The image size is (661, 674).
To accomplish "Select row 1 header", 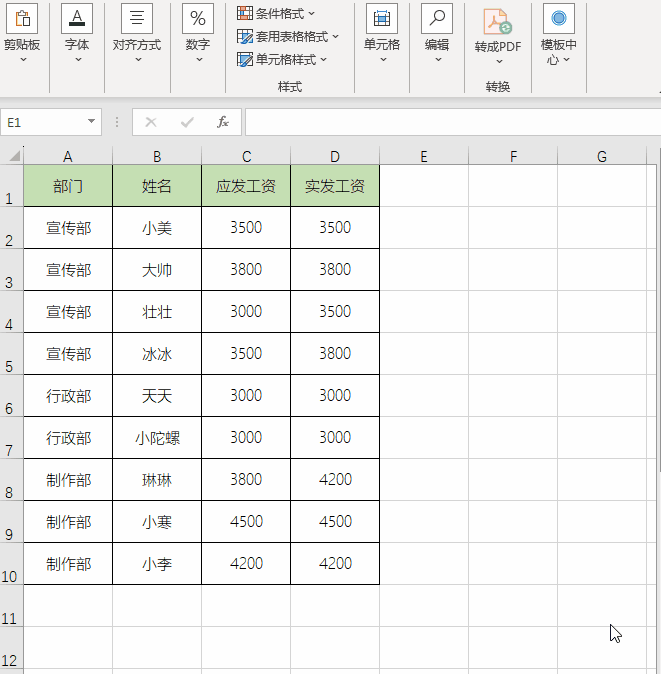I will pyautogui.click(x=12, y=186).
